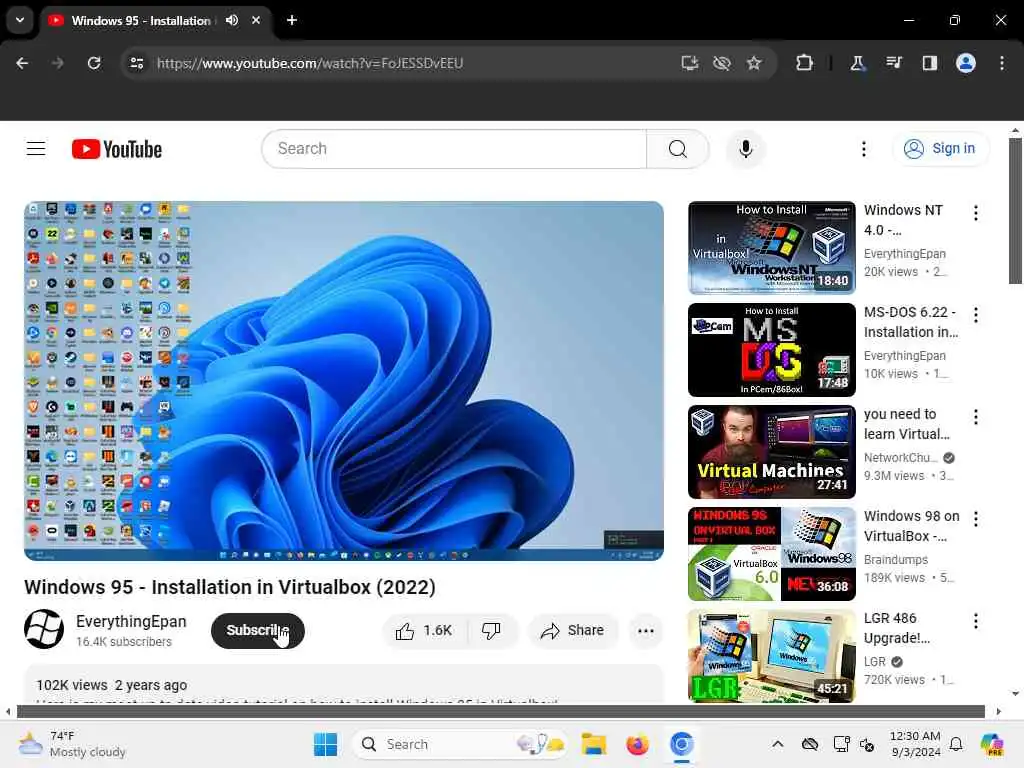Viewport: 1024px width, 768px height.
Task: Click the crossed-eye tracking icon in address bar
Action: click(722, 63)
